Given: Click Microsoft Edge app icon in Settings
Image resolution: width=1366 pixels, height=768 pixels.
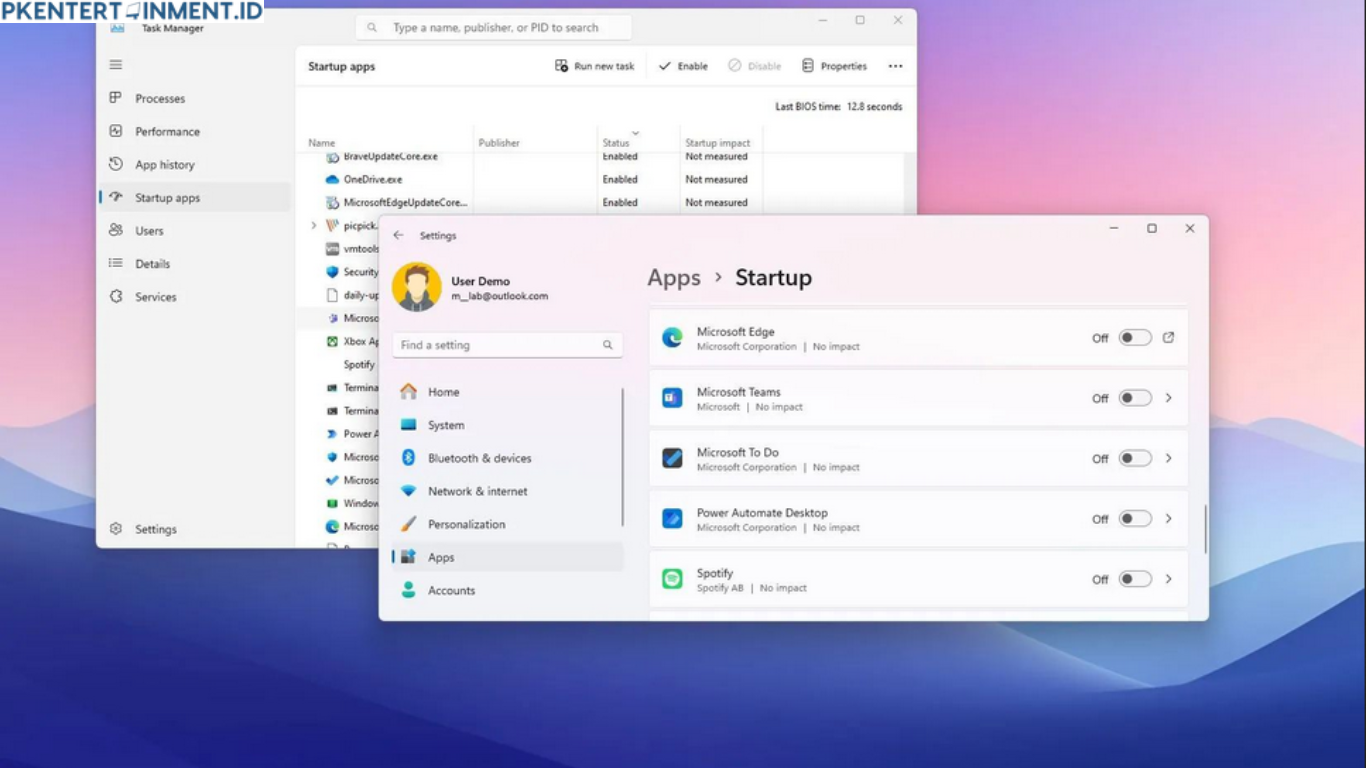Looking at the screenshot, I should [672, 338].
